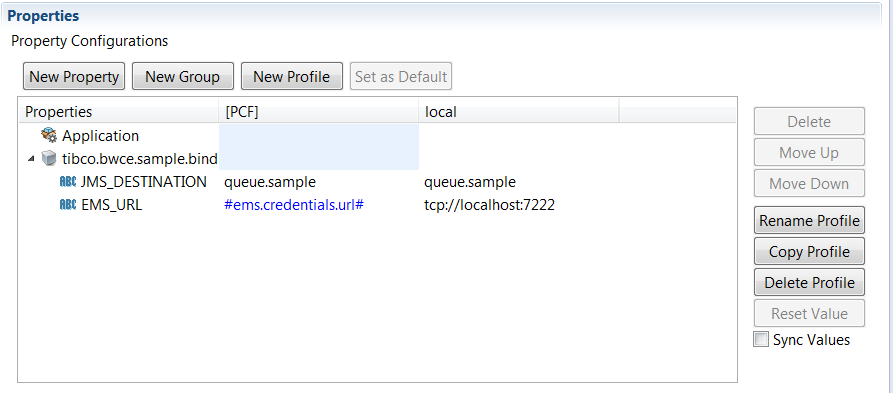Image resolution: width=893 pixels, height=393 pixels.
Task: Click the tibco.bwce.sample module cube icon
Action: pos(49,159)
